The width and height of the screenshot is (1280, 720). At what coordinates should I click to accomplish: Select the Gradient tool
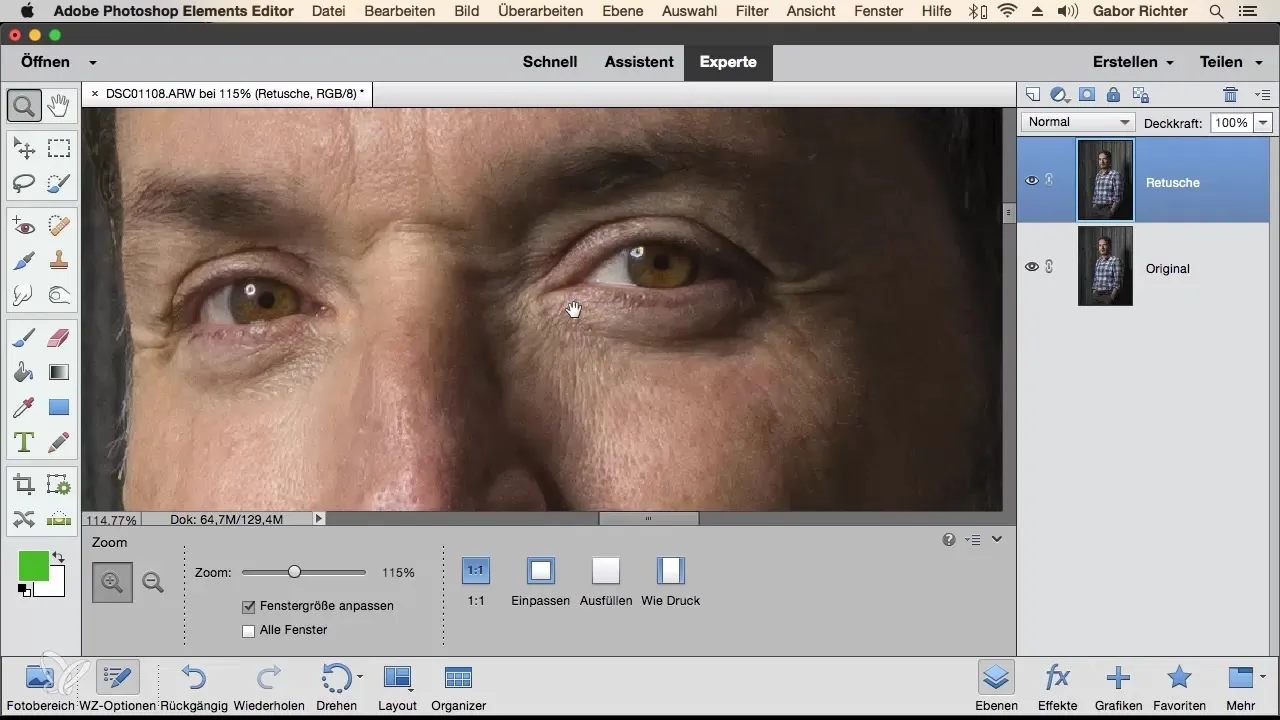click(59, 373)
